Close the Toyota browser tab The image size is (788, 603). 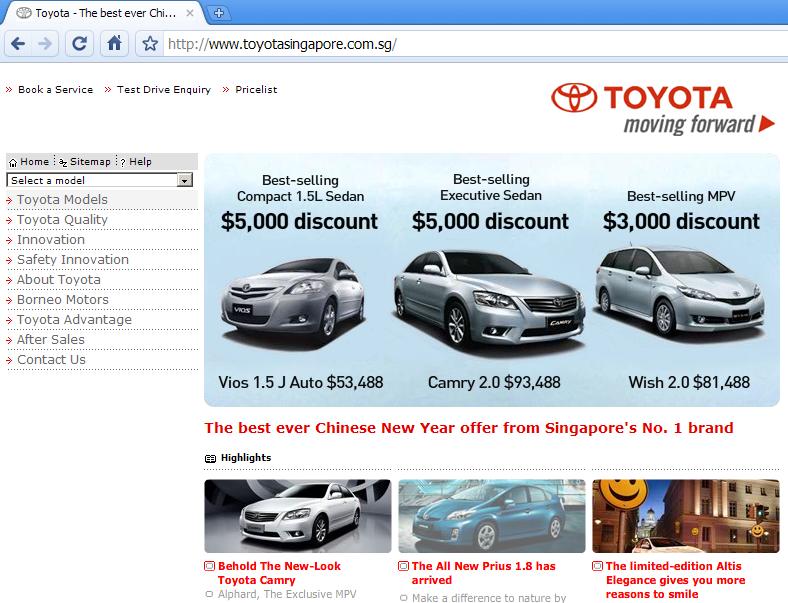tap(190, 13)
